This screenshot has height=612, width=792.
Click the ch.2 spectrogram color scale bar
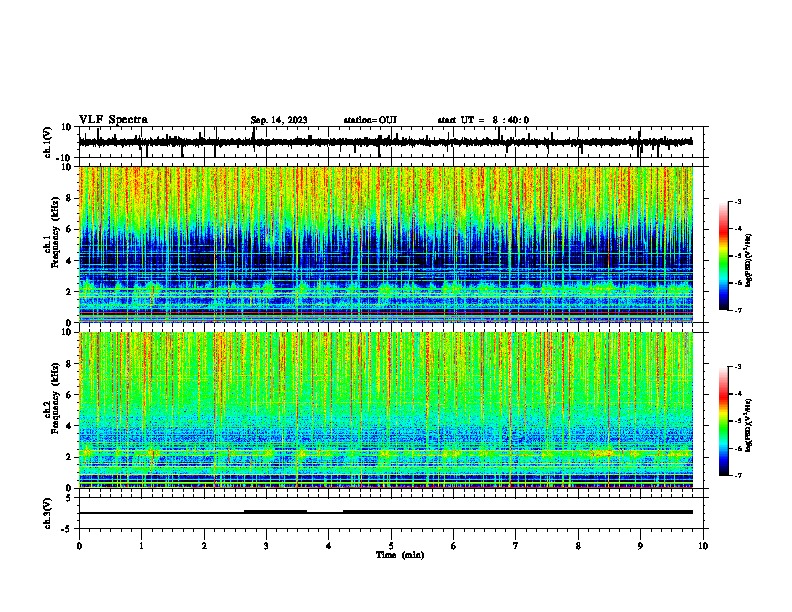[724, 421]
